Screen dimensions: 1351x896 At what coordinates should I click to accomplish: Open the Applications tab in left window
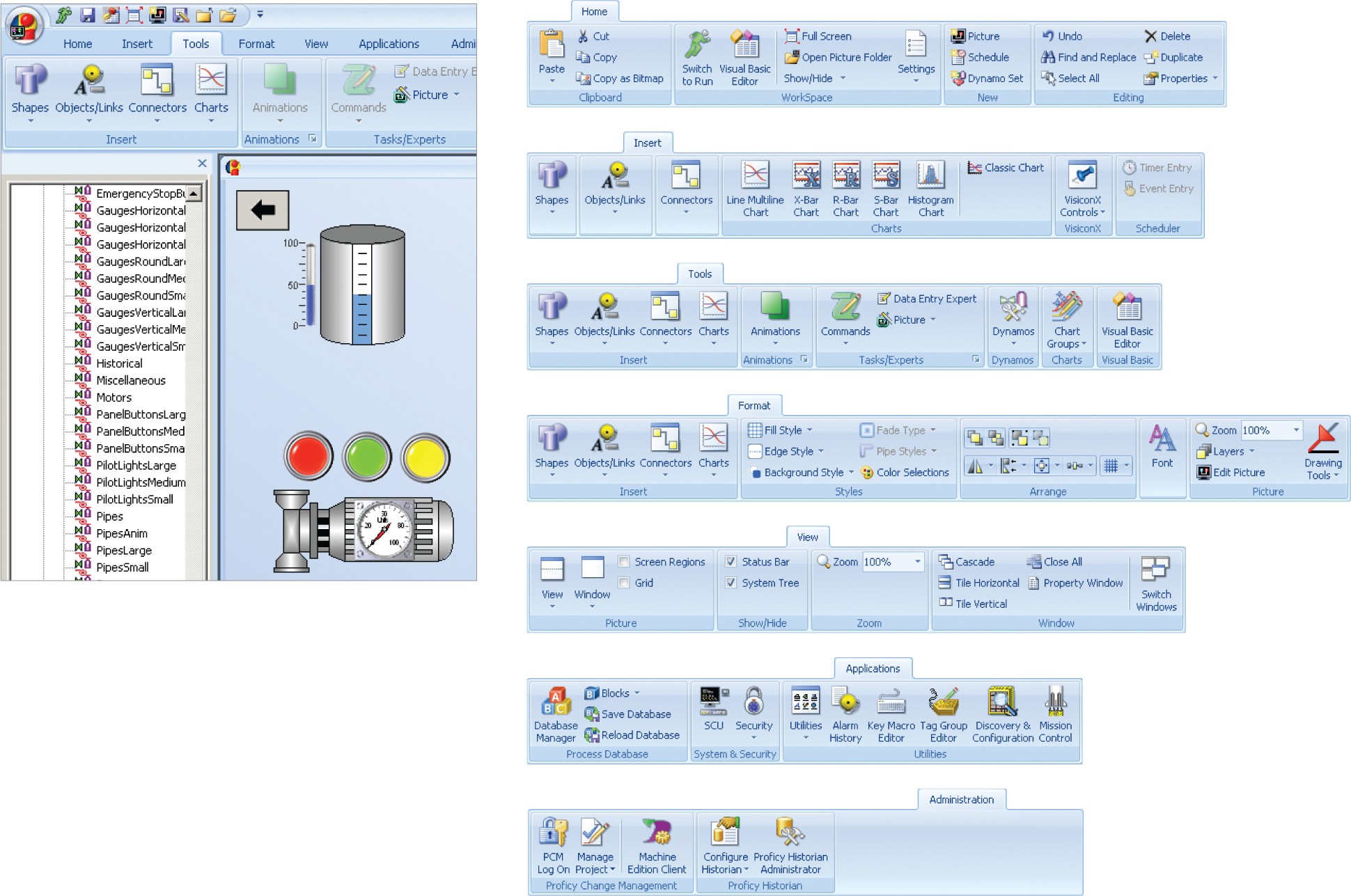389,44
